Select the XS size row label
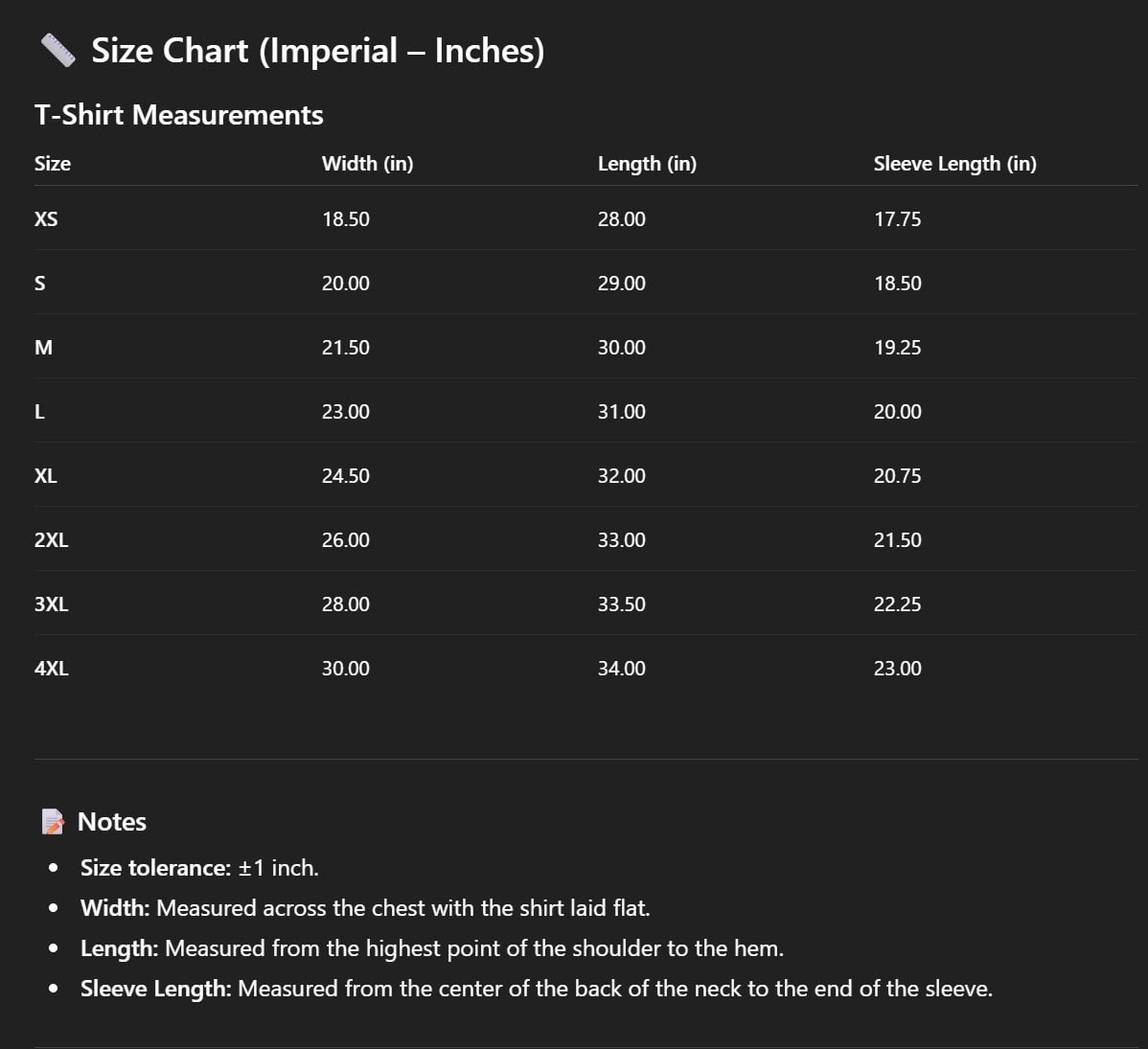Screen dimensions: 1148x1049 point(46,219)
